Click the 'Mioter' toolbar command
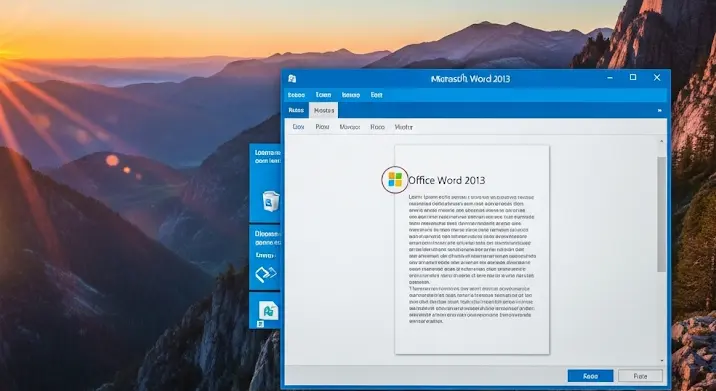The width and height of the screenshot is (716, 391). pos(404,127)
